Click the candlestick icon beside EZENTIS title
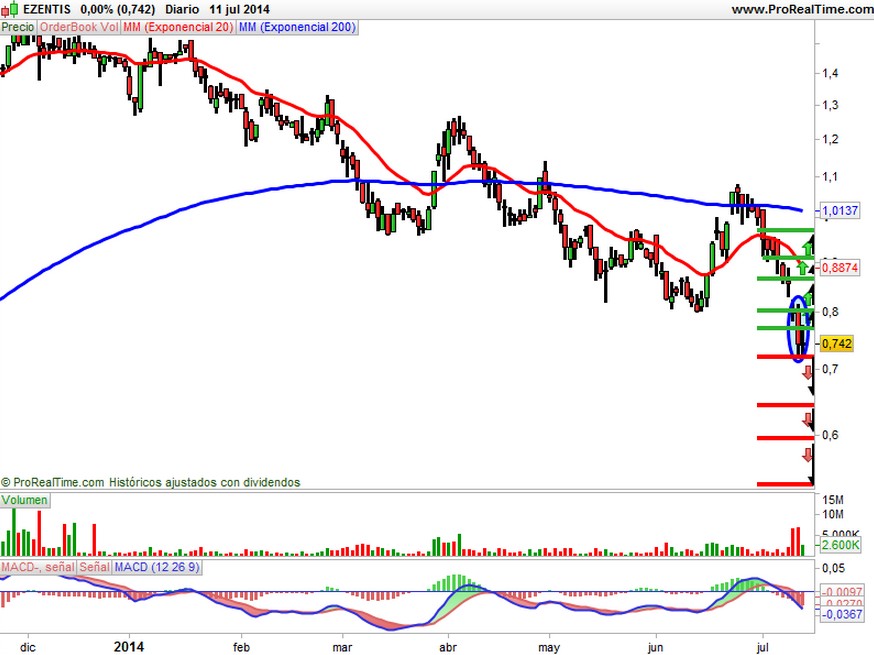This screenshot has width=874, height=655. pyautogui.click(x=11, y=9)
